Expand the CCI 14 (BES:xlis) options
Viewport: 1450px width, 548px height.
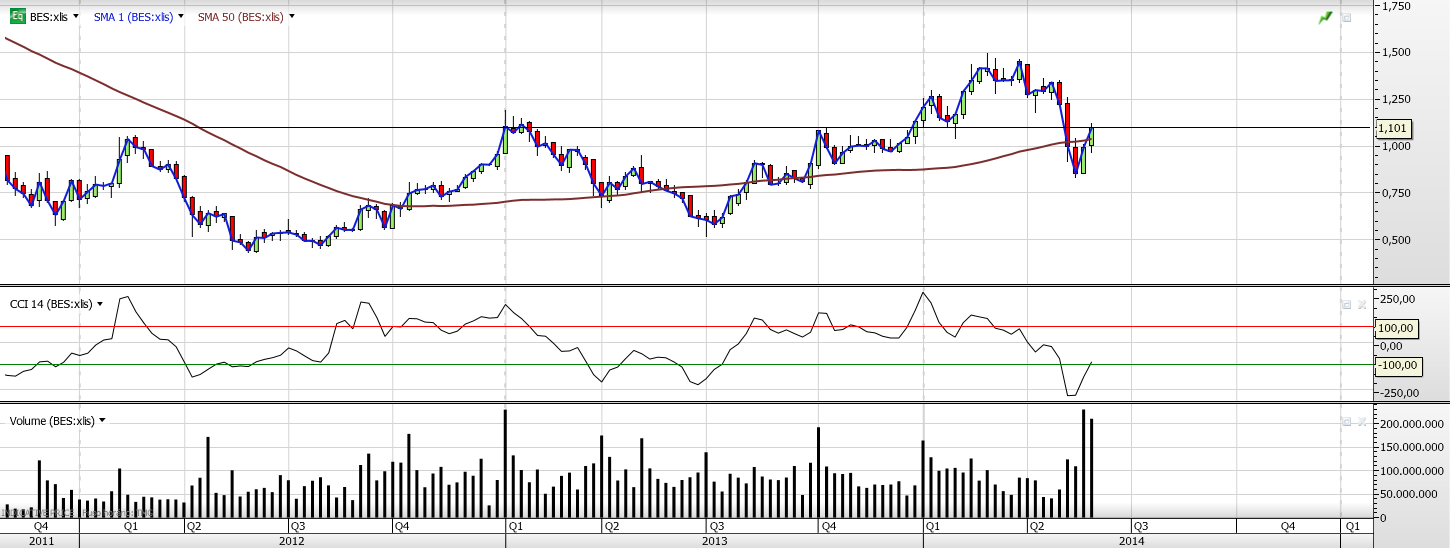(101, 304)
